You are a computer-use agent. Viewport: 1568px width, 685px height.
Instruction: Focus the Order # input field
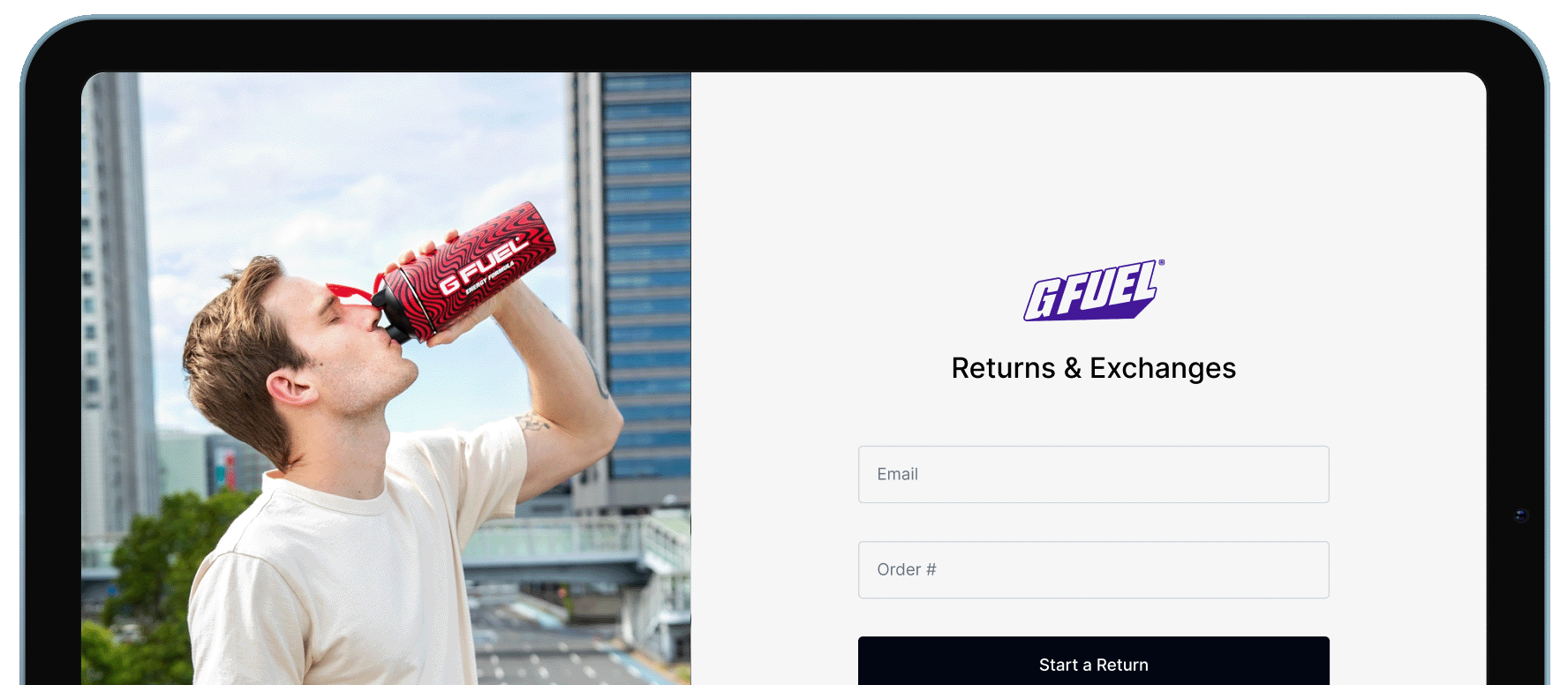(1093, 569)
